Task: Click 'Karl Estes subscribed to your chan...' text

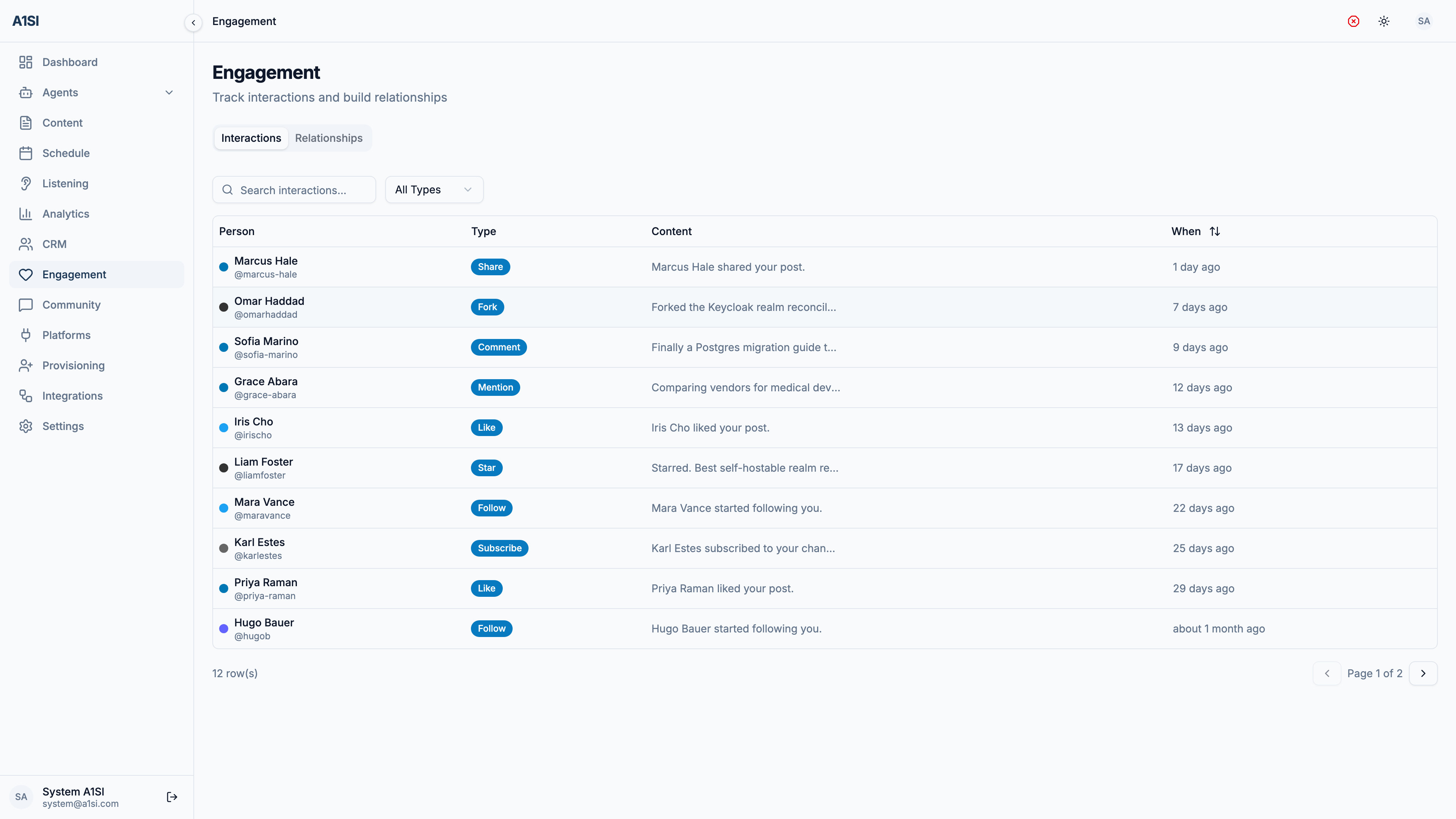Action: point(743,548)
